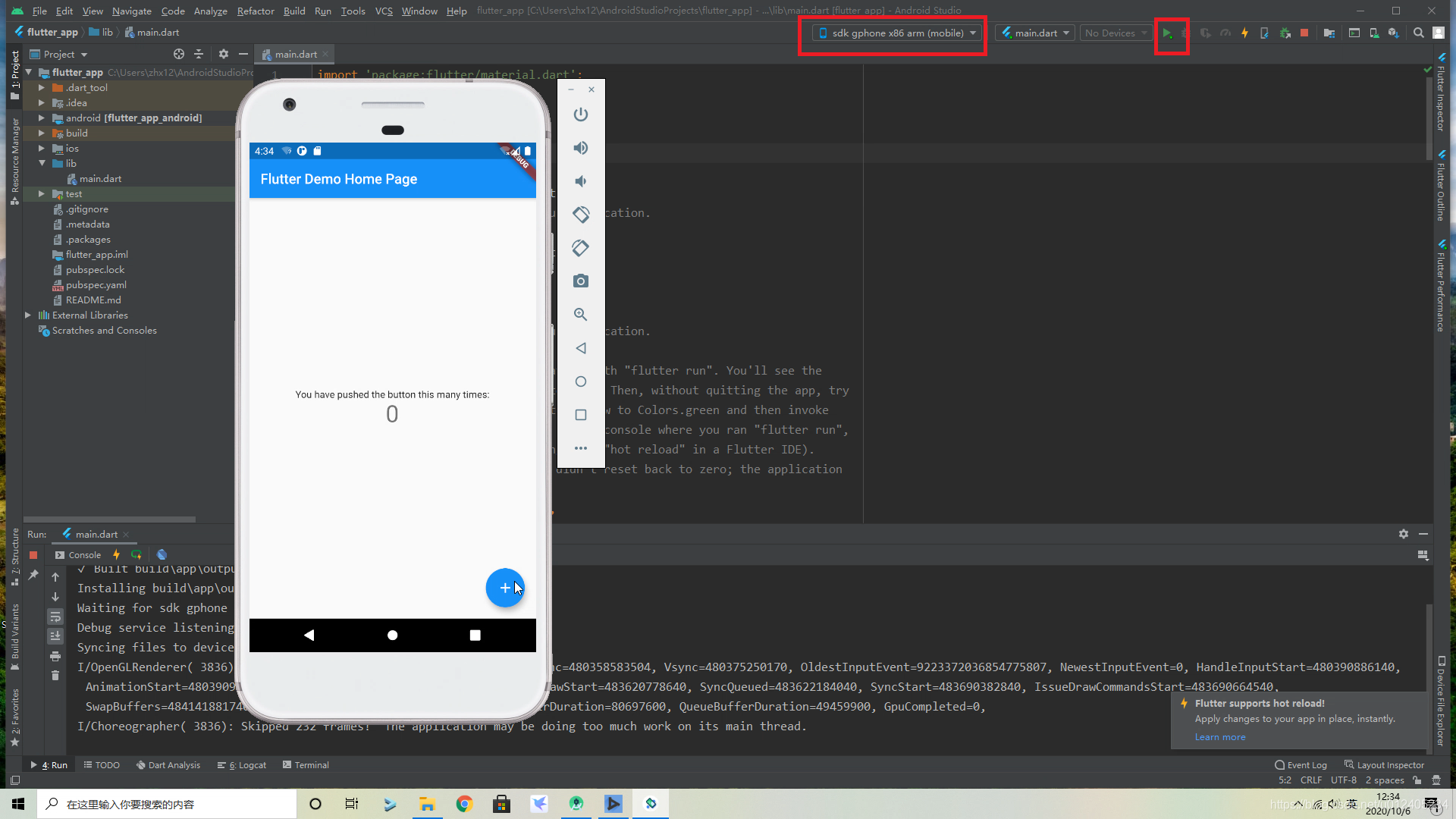This screenshot has width=1456, height=819.
Task: Click the Flutter Hot Reload lightning icon in main toolbar
Action: point(1244,33)
